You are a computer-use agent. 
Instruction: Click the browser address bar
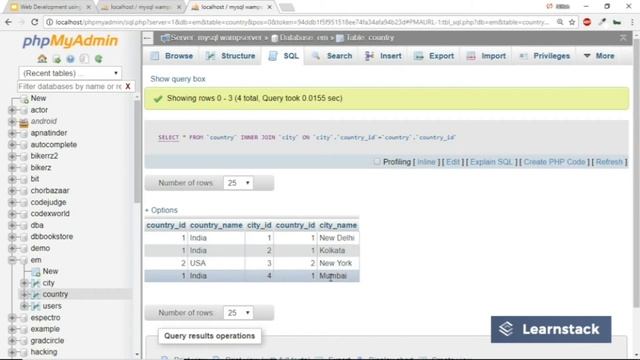(302, 22)
